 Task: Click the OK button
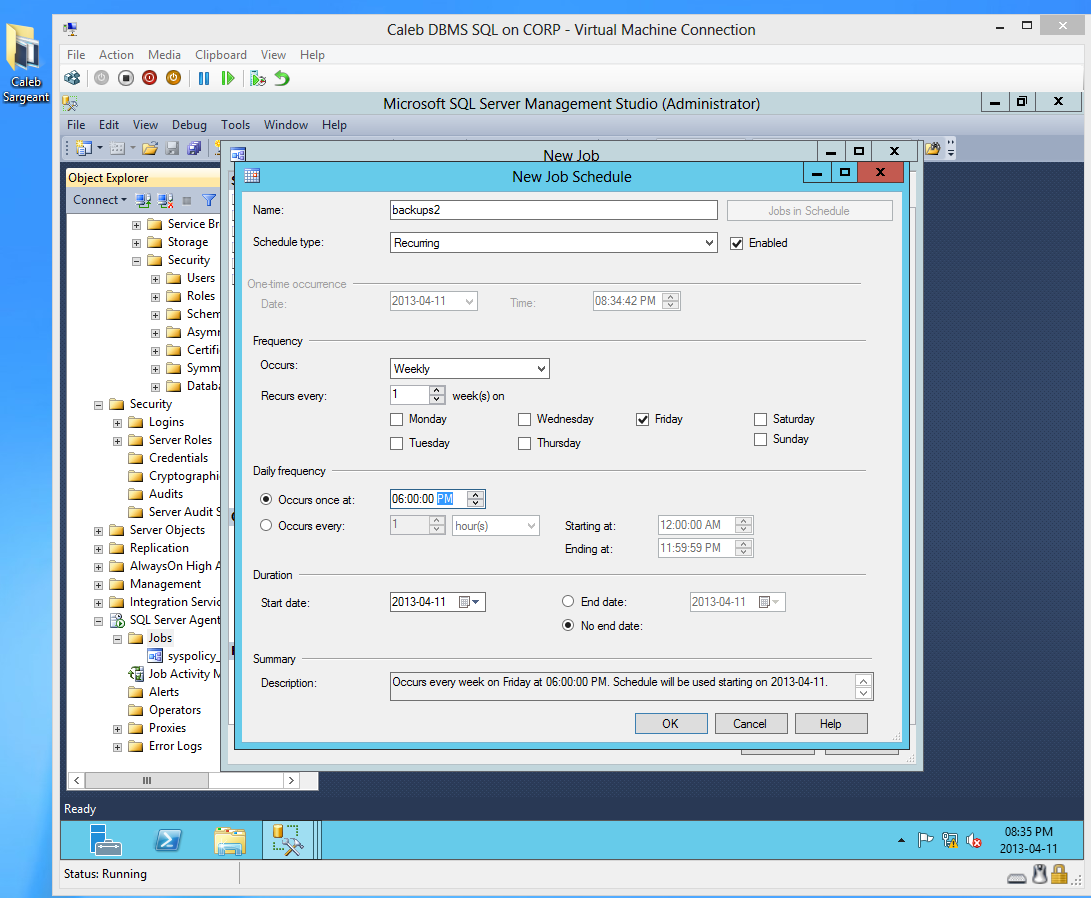[671, 723]
